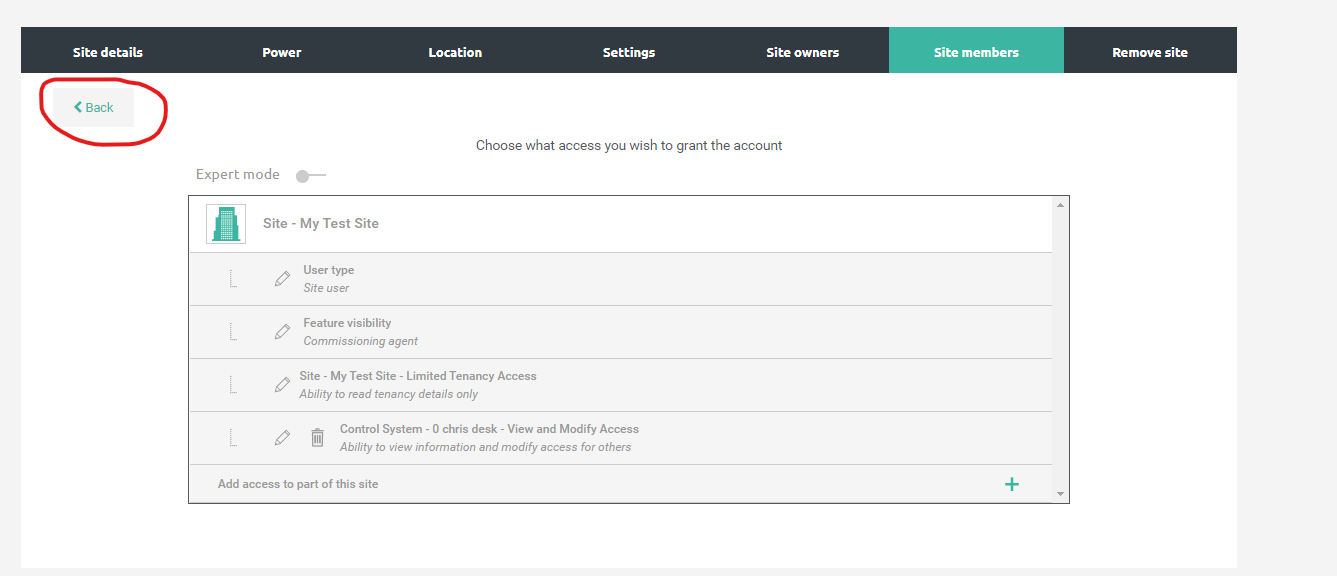
Task: Click the green building site icon
Action: click(226, 224)
